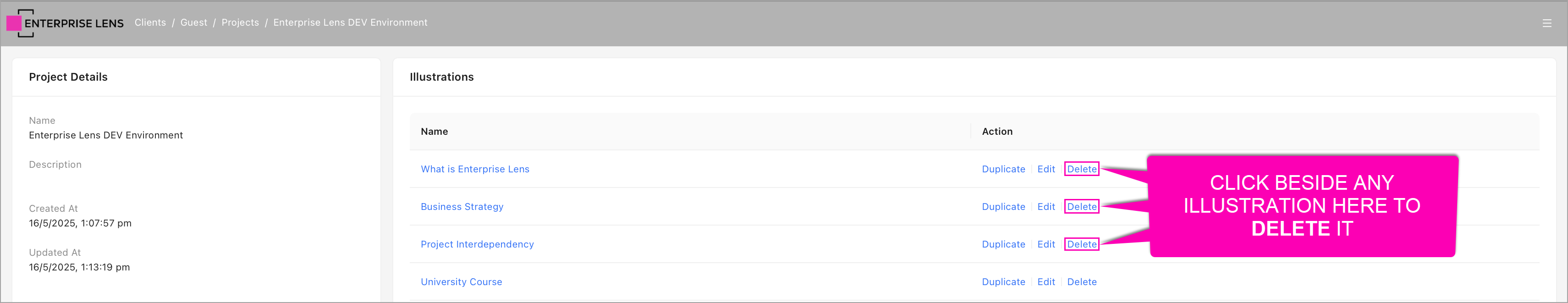This screenshot has height=303, width=1568.
Task: Delete the University Course illustration
Action: tap(1082, 282)
